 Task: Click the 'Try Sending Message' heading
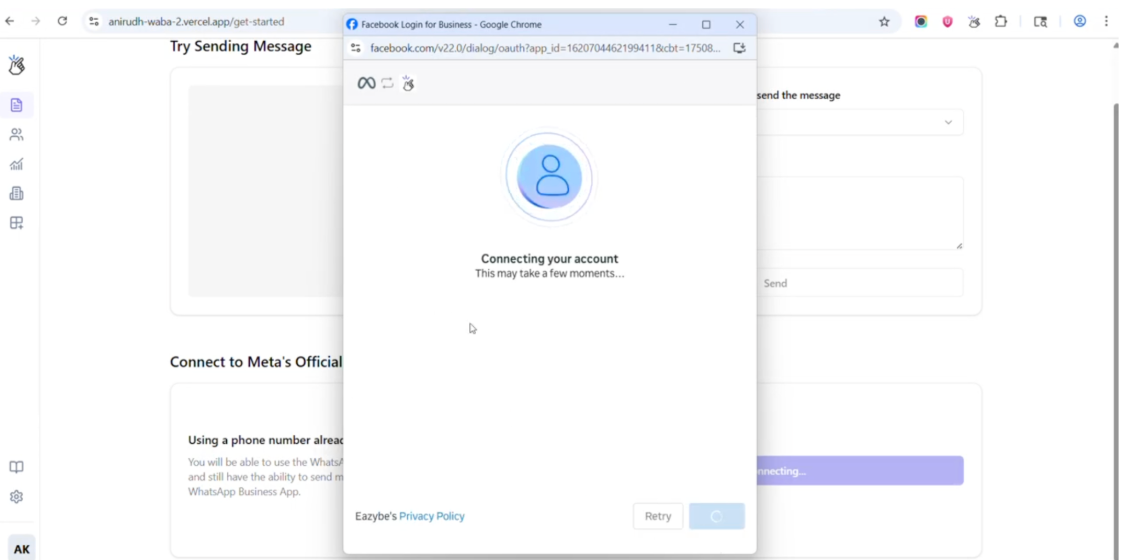click(x=240, y=47)
